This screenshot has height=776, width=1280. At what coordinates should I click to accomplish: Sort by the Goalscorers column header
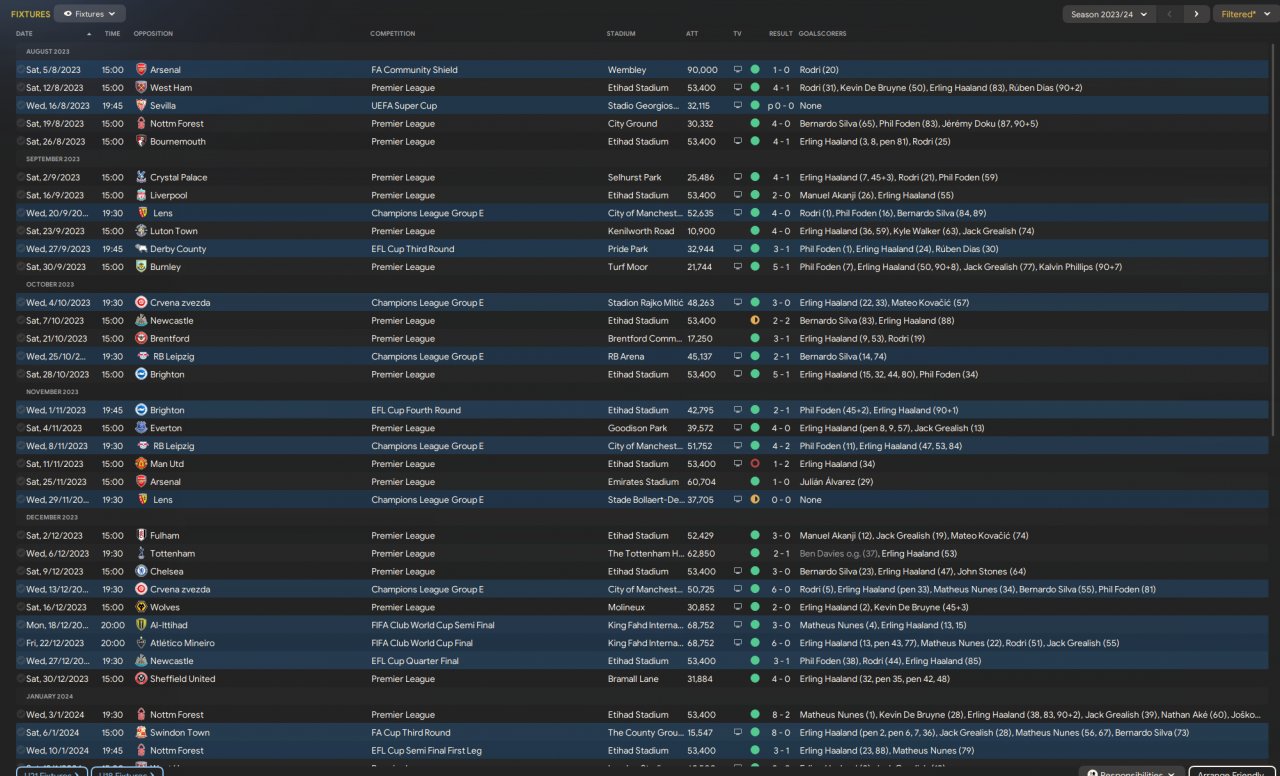(822, 34)
